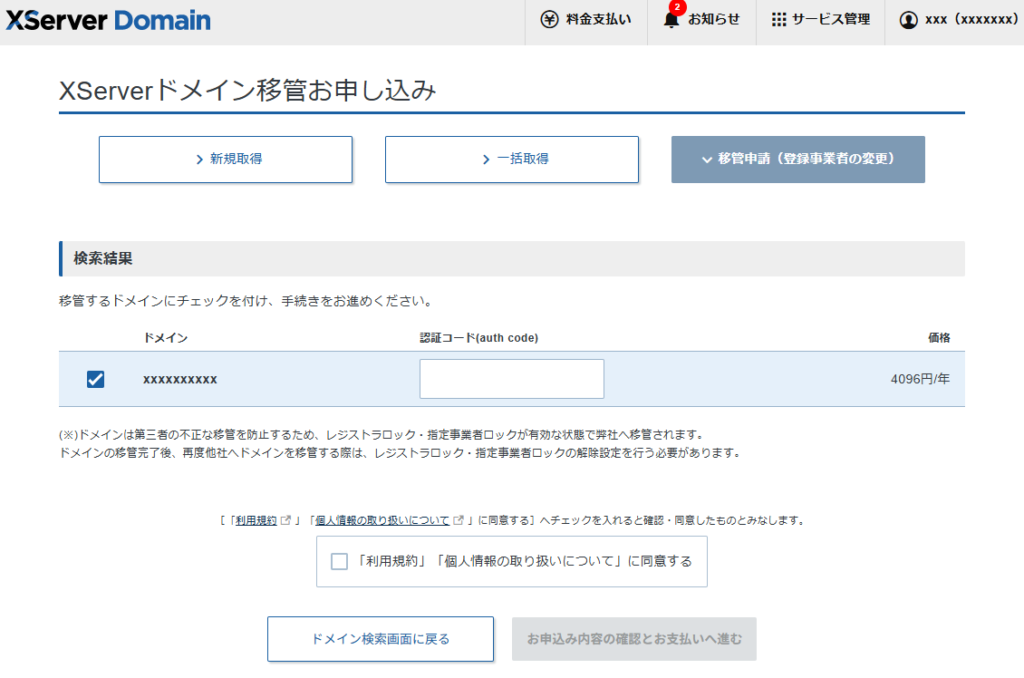
Task: Click ドメイン検索画面に戻る button
Action: pyautogui.click(x=380, y=639)
